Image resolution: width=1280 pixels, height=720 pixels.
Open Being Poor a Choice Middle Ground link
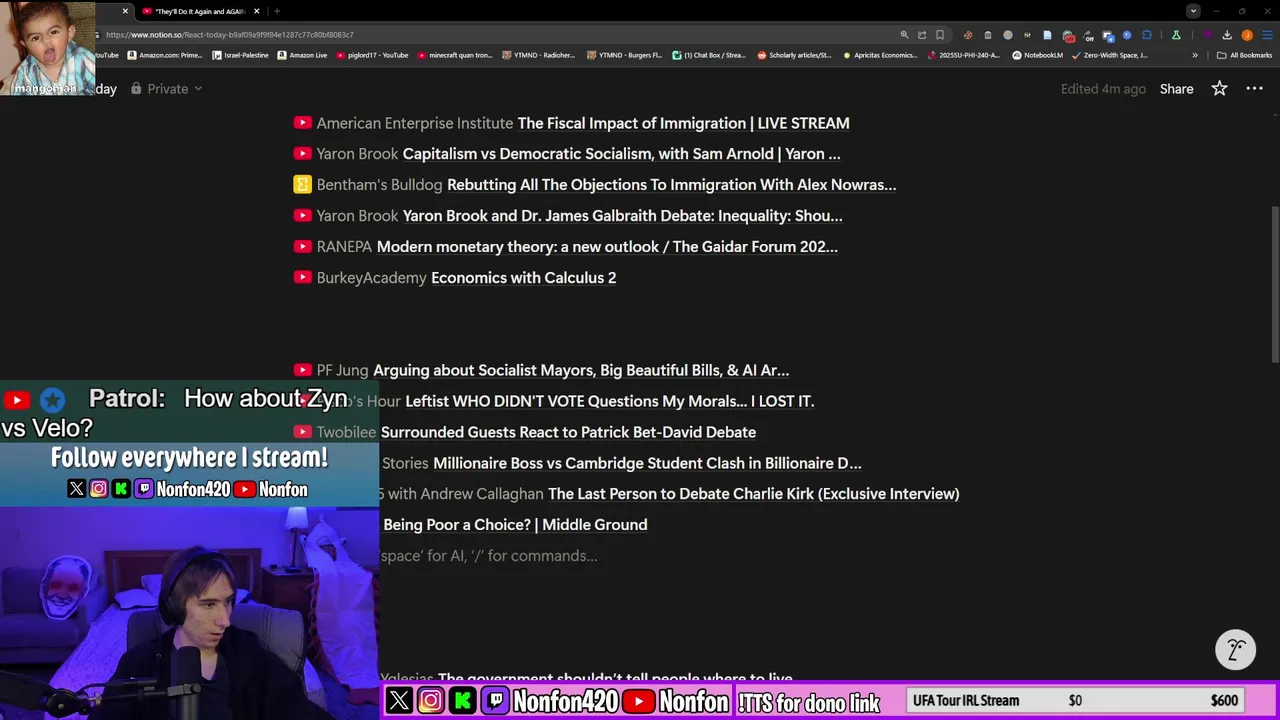pyautogui.click(x=515, y=525)
